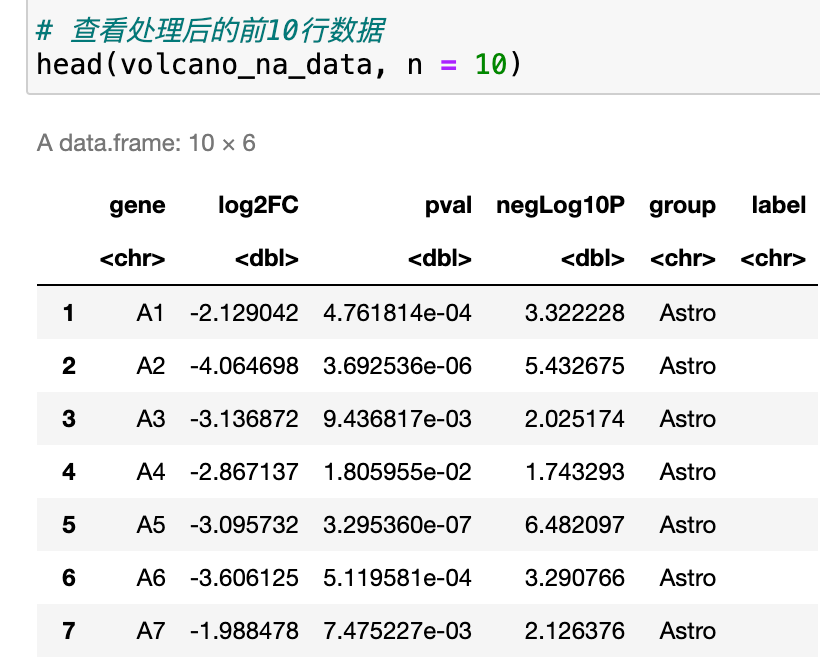Click pval value 4.761814e-04

pyautogui.click(x=397, y=313)
